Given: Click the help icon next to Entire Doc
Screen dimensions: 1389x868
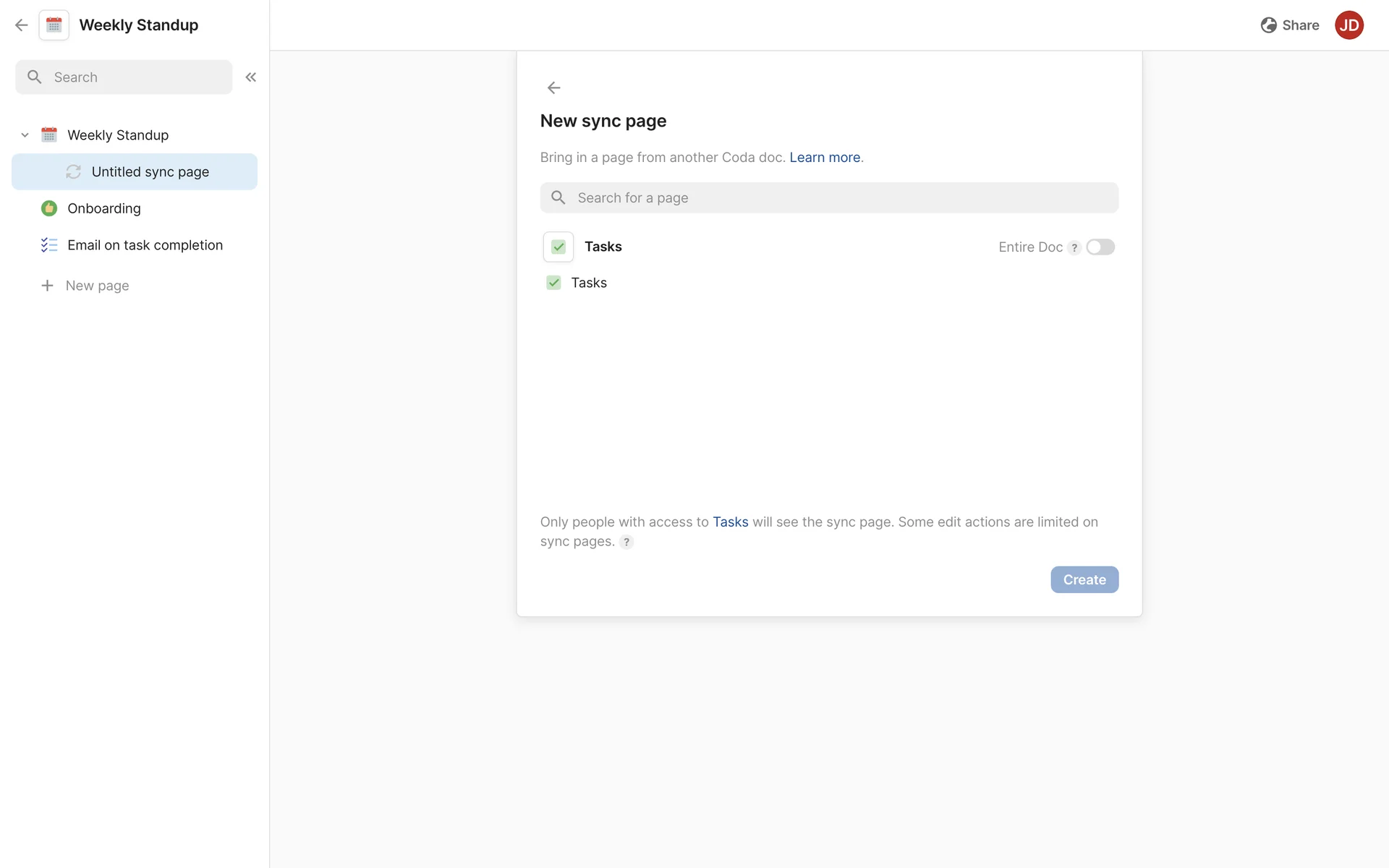Looking at the screenshot, I should pos(1074,247).
